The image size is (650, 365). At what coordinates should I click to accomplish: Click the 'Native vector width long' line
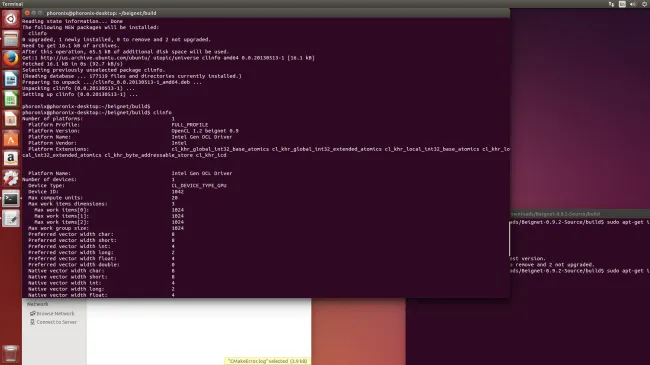pyautogui.click(x=101, y=289)
